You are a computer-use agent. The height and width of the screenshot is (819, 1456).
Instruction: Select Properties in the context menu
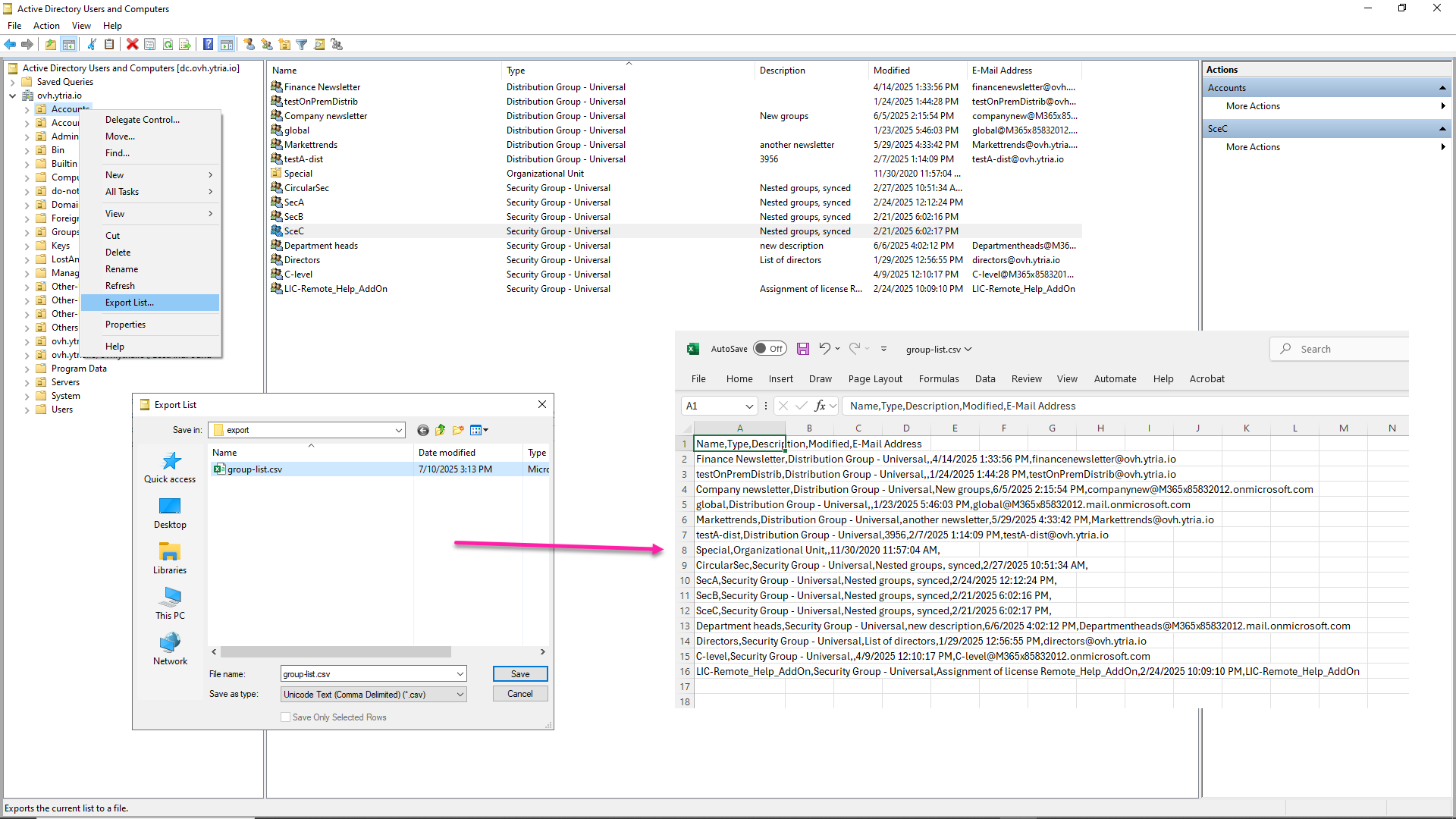click(150, 325)
